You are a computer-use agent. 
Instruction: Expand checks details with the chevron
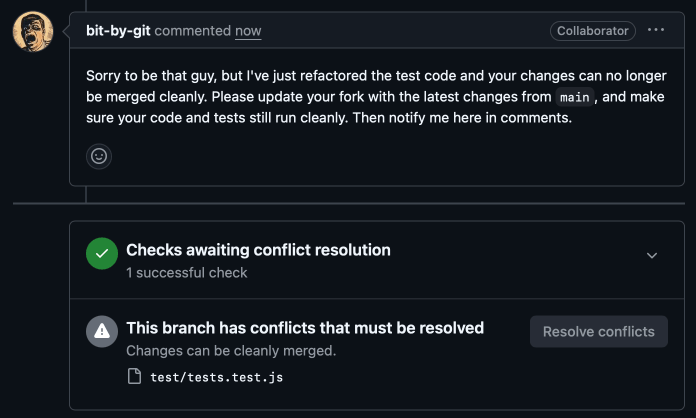(x=652, y=256)
